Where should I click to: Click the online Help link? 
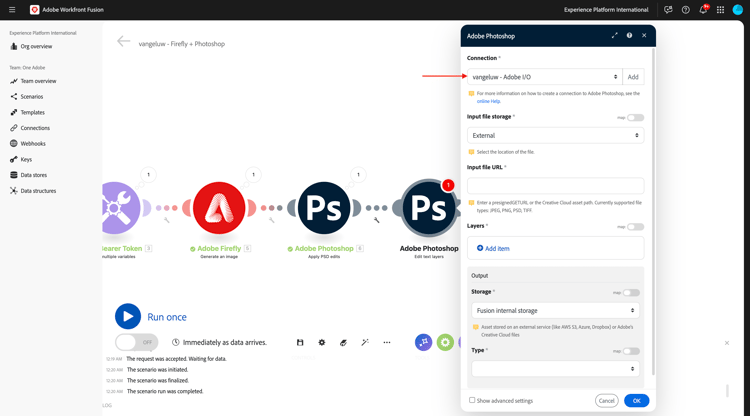488,101
